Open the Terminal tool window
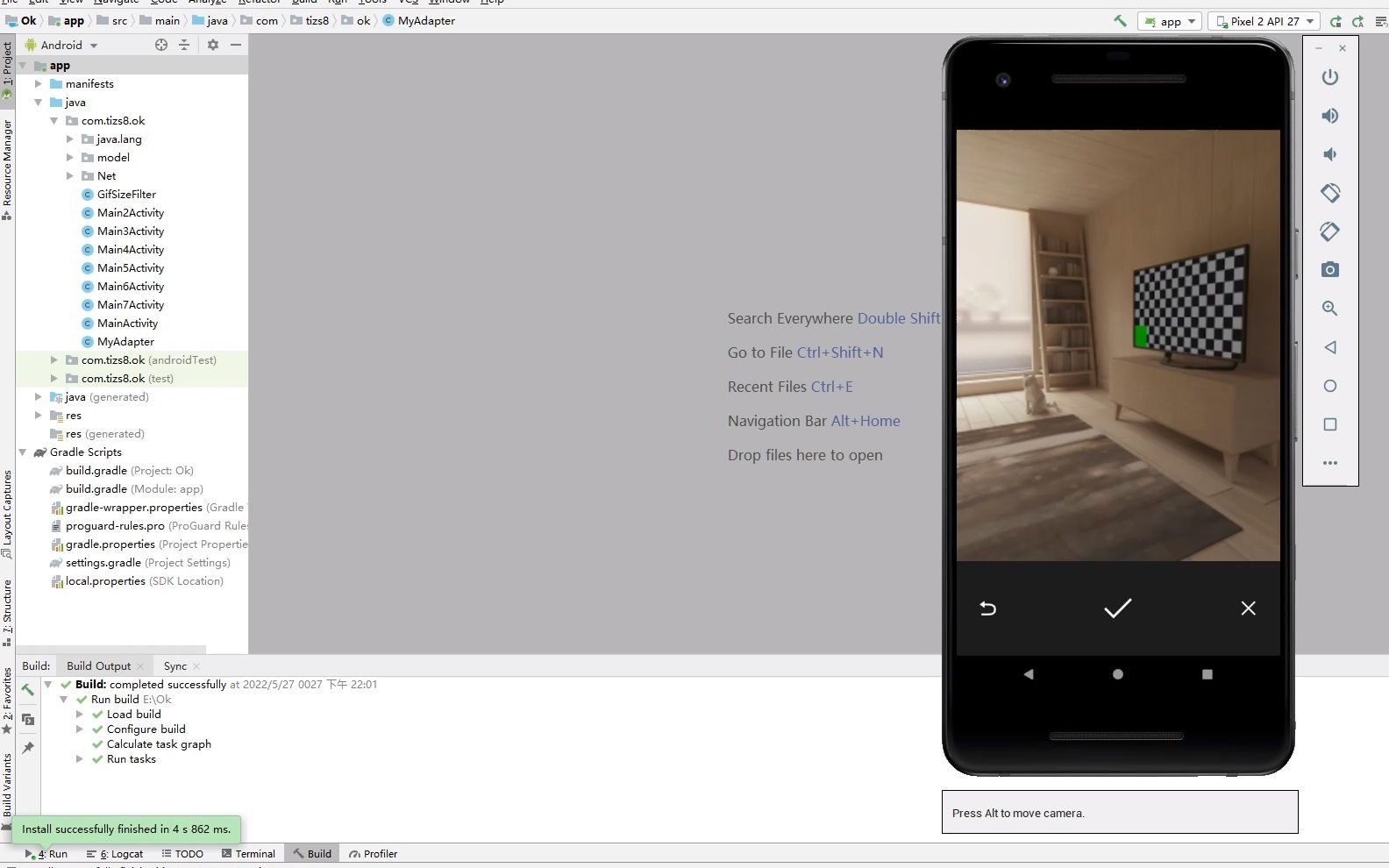Screen dimensions: 1389x868 pyautogui.click(x=248, y=854)
